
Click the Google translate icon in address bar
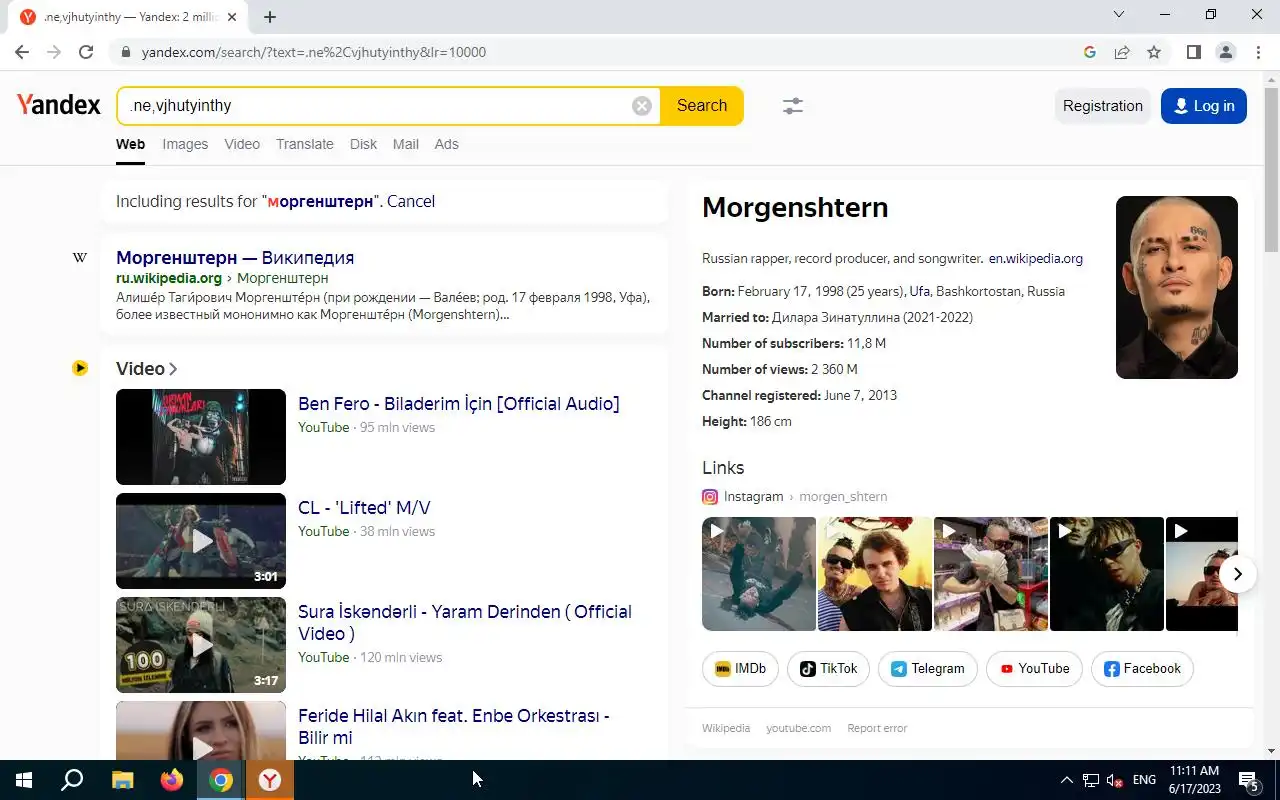[x=1090, y=52]
